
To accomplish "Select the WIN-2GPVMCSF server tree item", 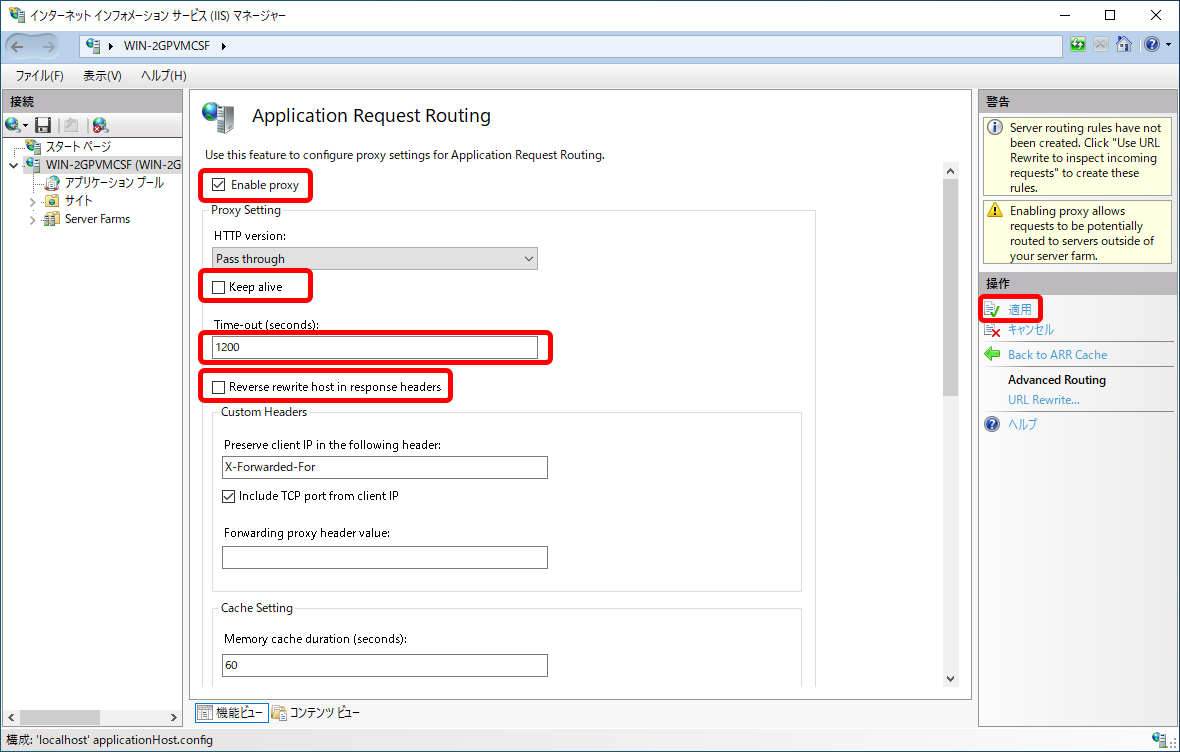I will coord(113,165).
